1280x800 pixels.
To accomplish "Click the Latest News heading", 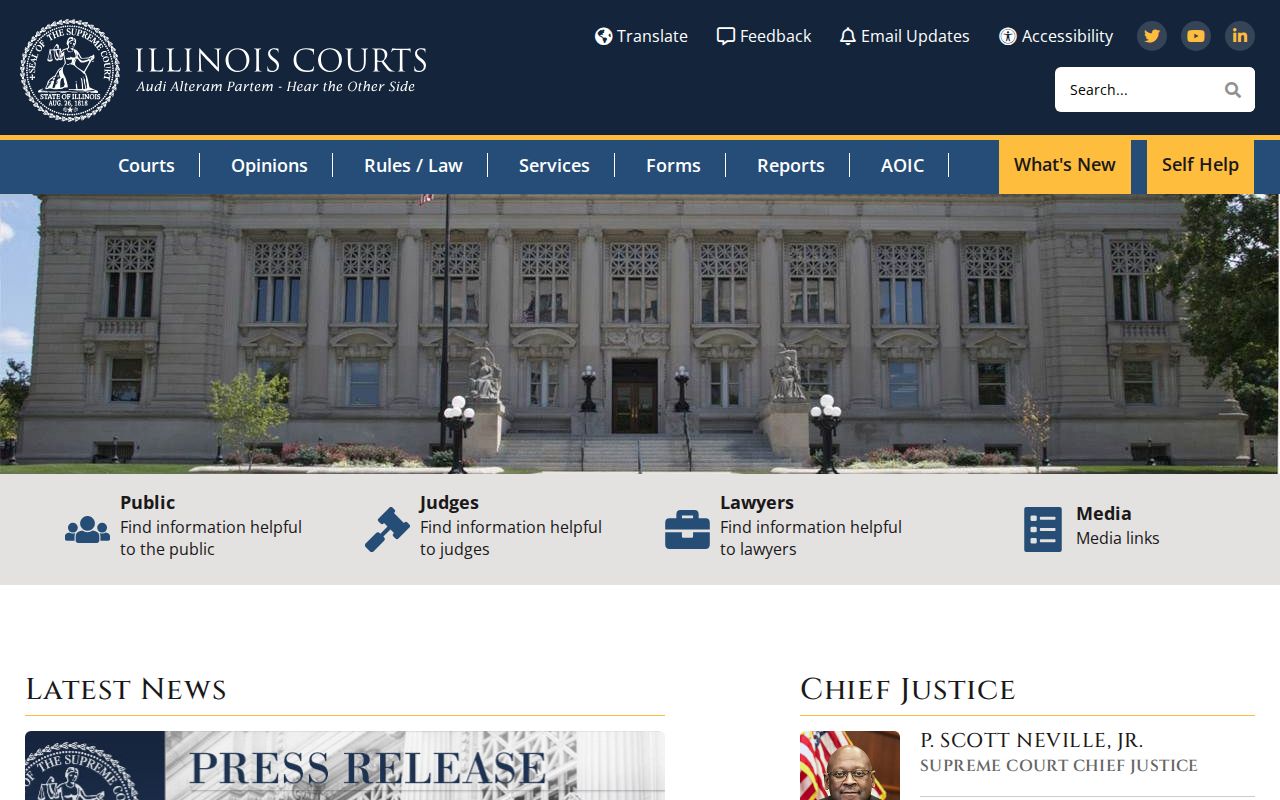I will pyautogui.click(x=126, y=689).
